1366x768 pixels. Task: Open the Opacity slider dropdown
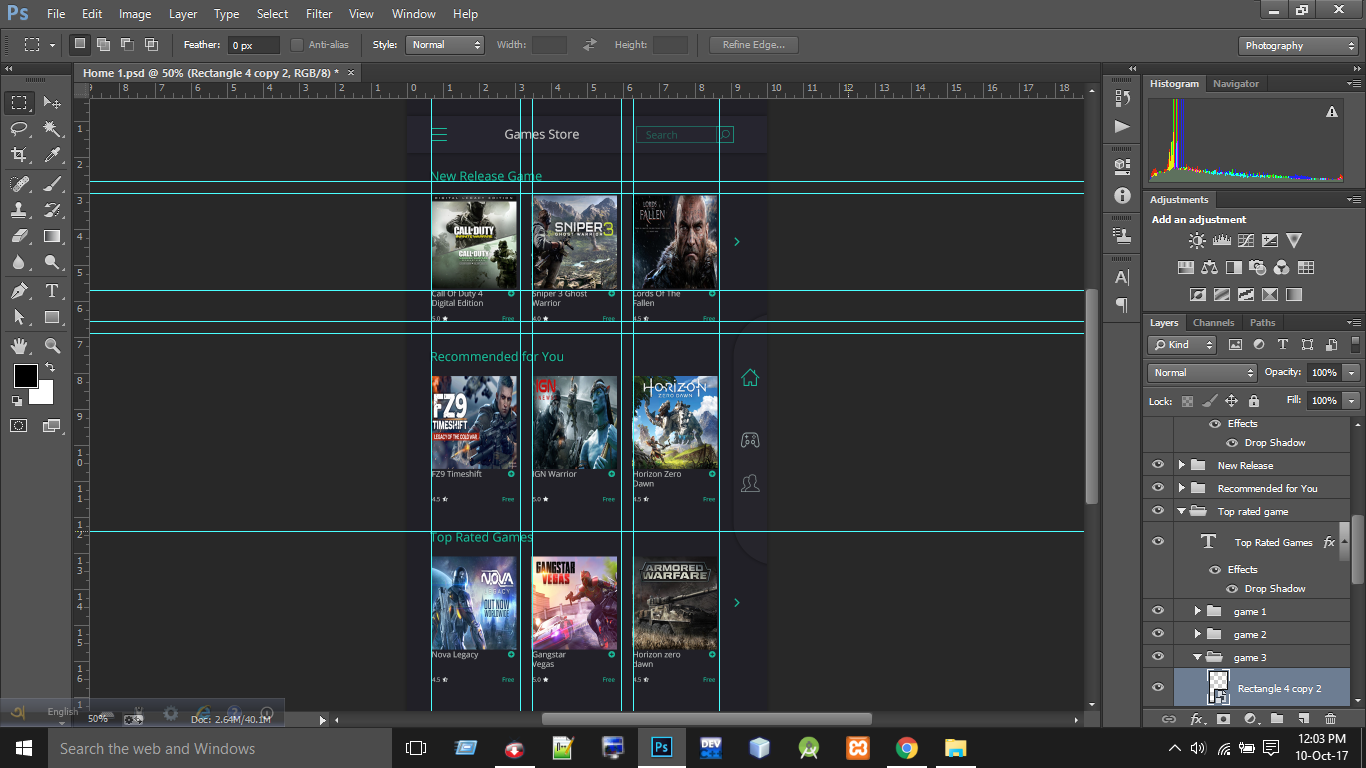[x=1352, y=373]
